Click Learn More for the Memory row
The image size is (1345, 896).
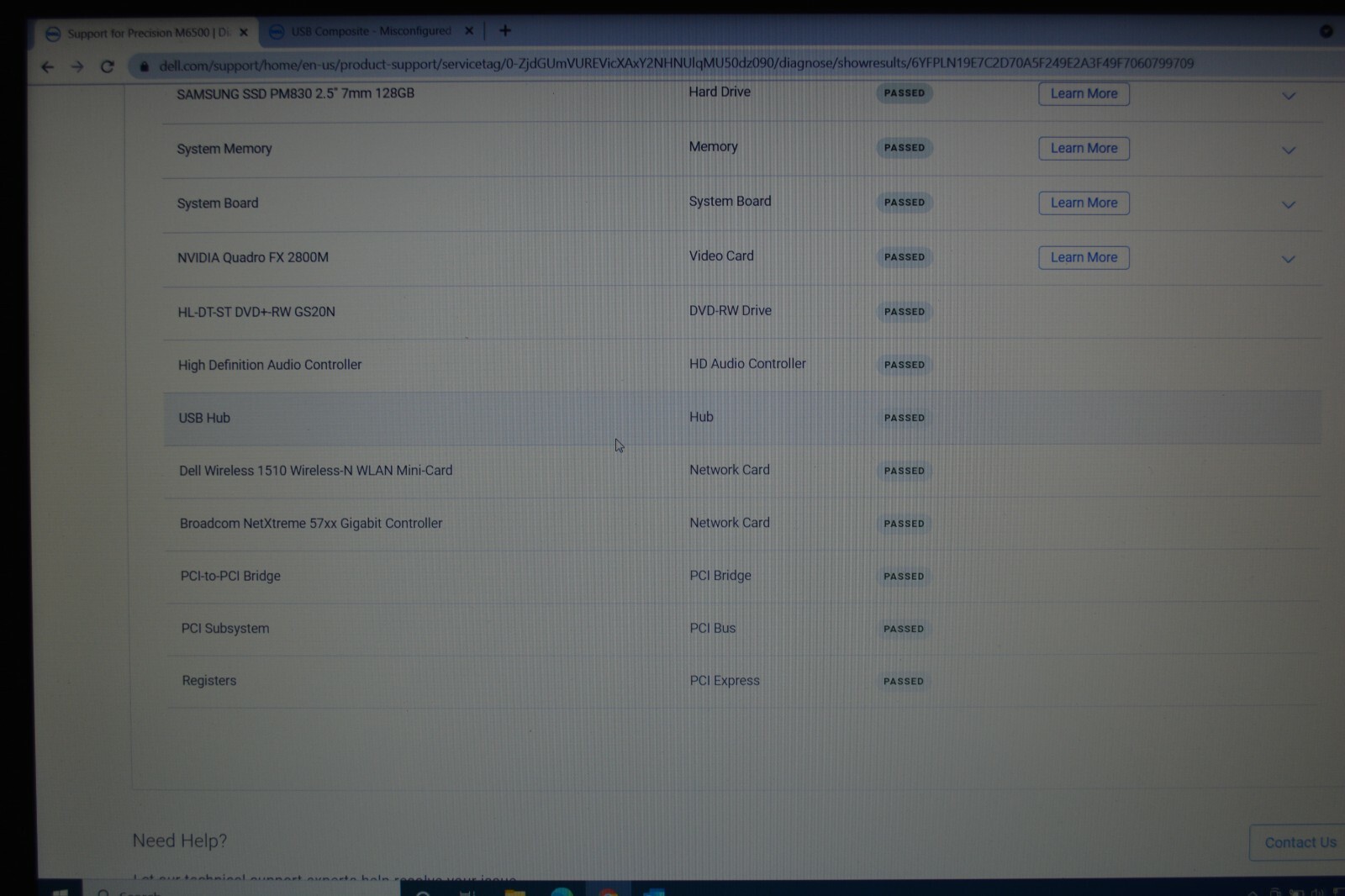[x=1084, y=148]
